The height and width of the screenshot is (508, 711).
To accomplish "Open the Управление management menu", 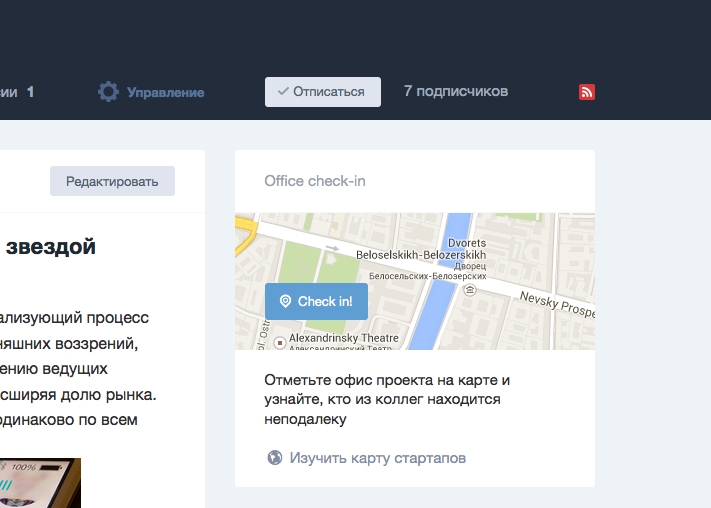I will tap(165, 92).
